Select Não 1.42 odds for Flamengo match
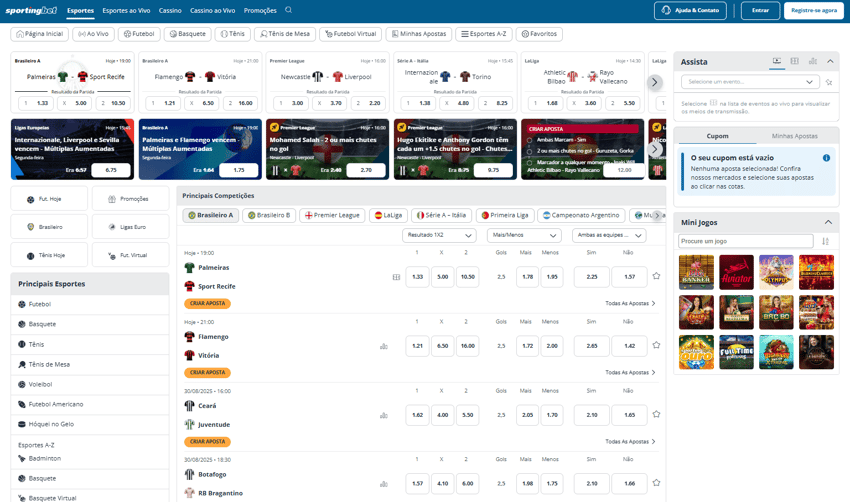 [629, 345]
